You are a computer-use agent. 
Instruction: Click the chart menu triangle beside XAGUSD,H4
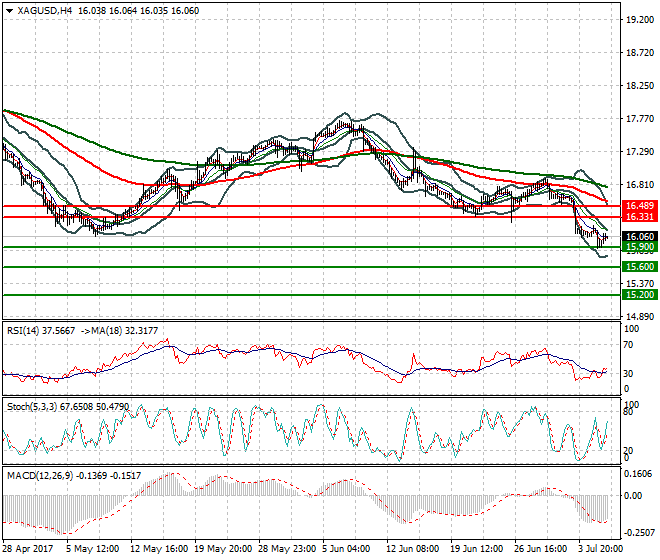(10, 11)
